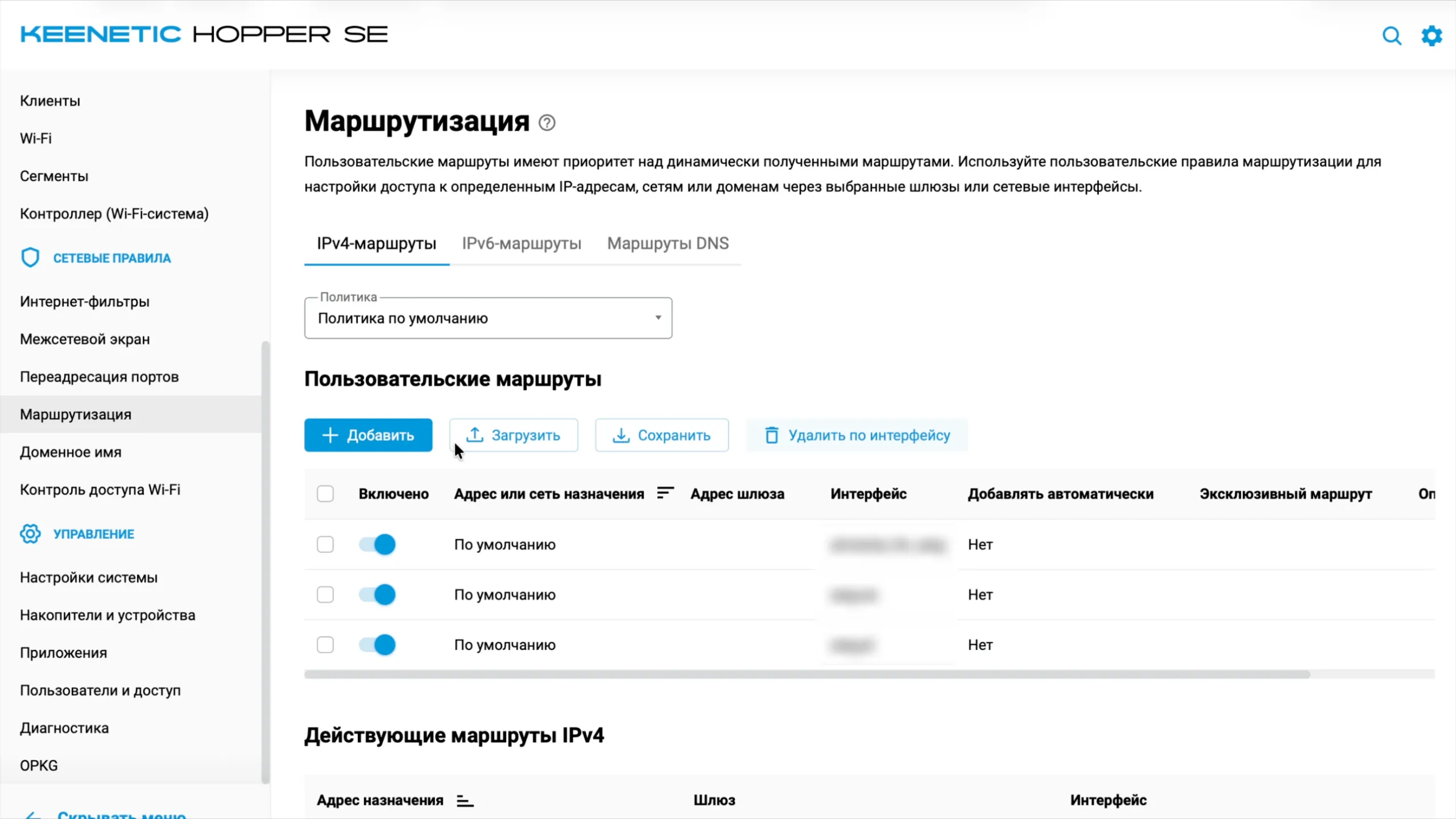The height and width of the screenshot is (819, 1456).
Task: Click the help question mark beside Маршрутизация
Action: point(547,122)
